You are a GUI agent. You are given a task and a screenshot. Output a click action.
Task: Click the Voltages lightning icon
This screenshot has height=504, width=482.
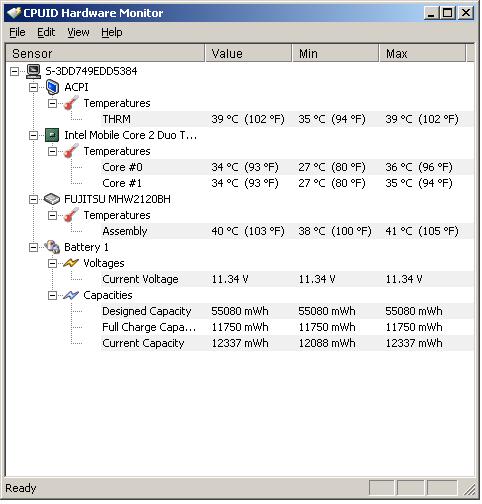[x=71, y=263]
